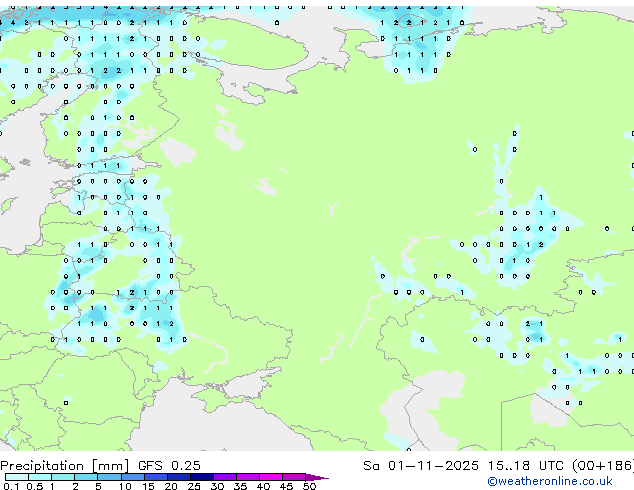Select the legend swatch between 2 and 5

pos(86,477)
